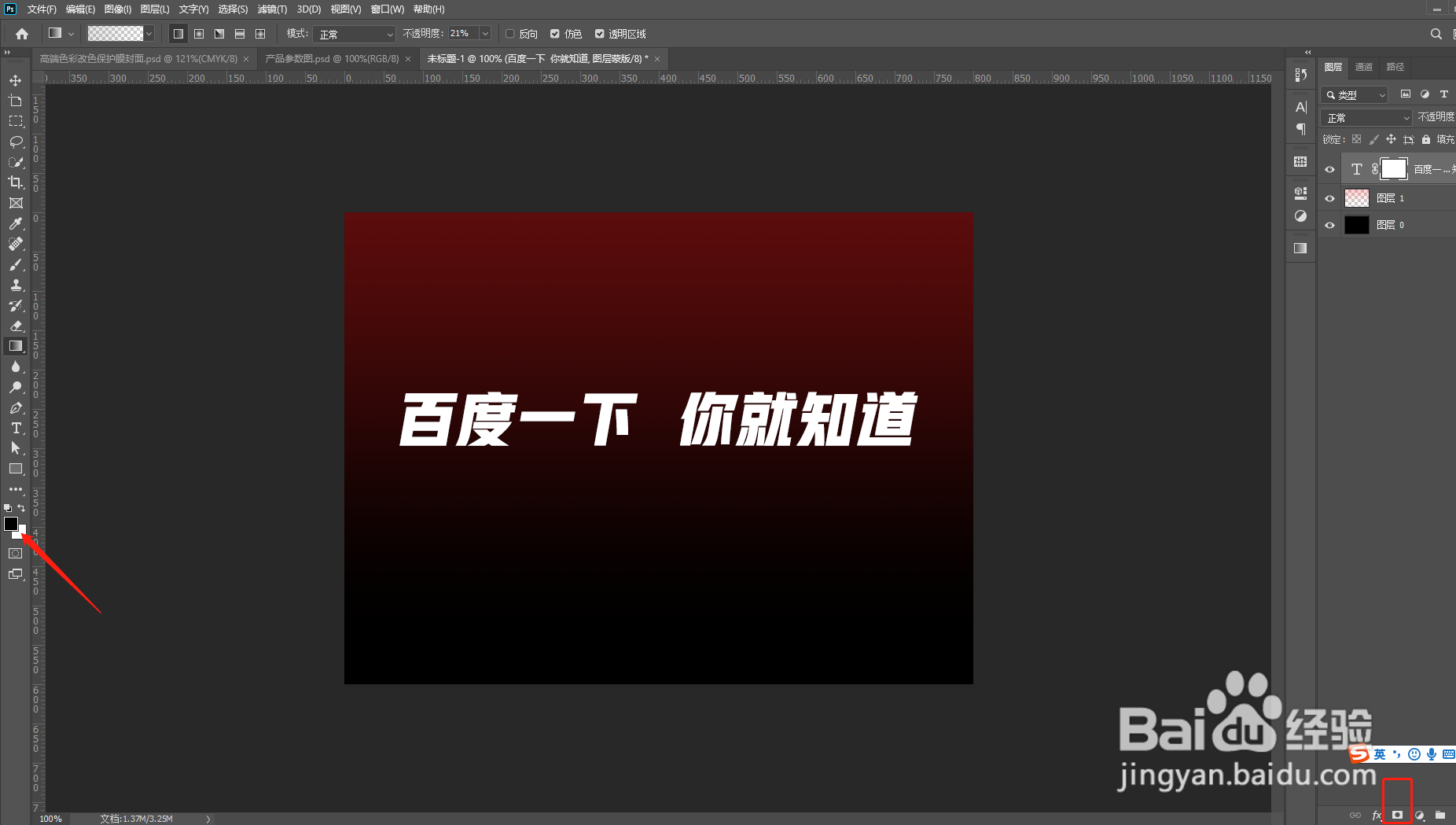Select the Clone Stamp tool
Screen dimensions: 1456x825
15,285
